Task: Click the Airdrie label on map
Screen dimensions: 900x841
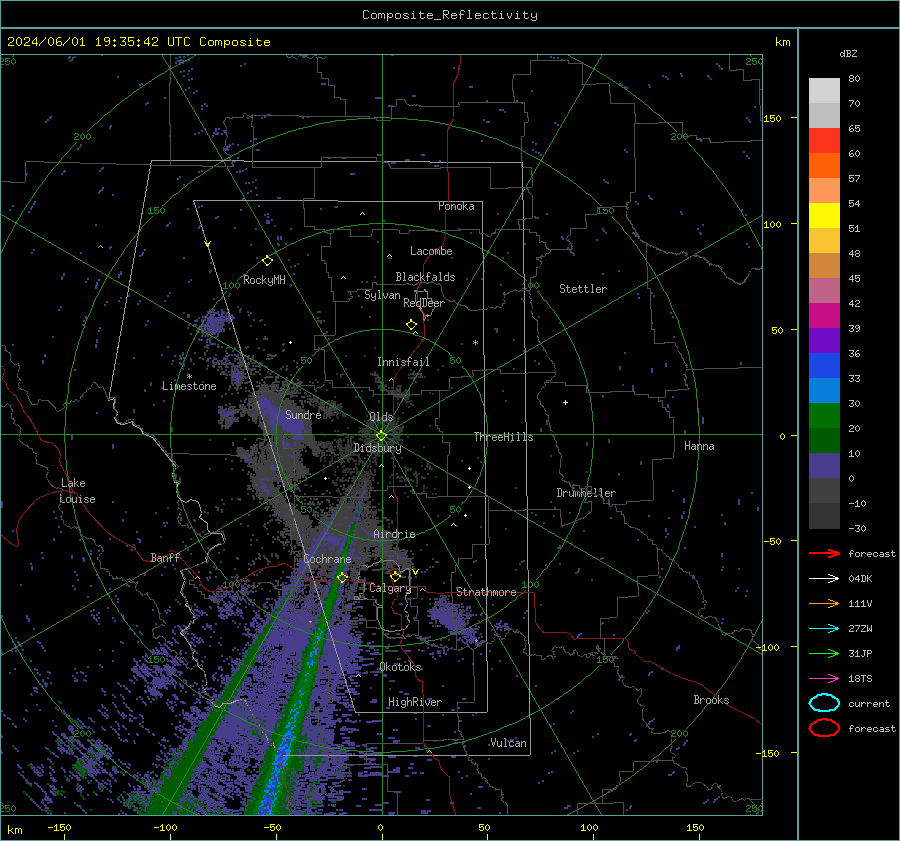Action: 394,534
